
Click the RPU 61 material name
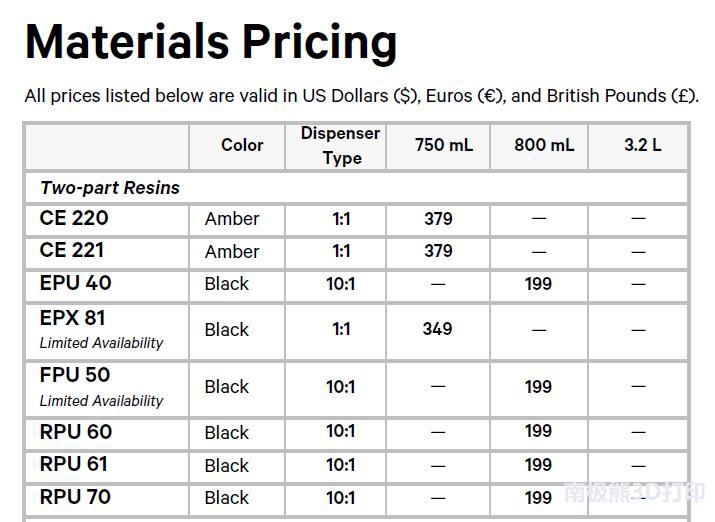tap(74, 464)
